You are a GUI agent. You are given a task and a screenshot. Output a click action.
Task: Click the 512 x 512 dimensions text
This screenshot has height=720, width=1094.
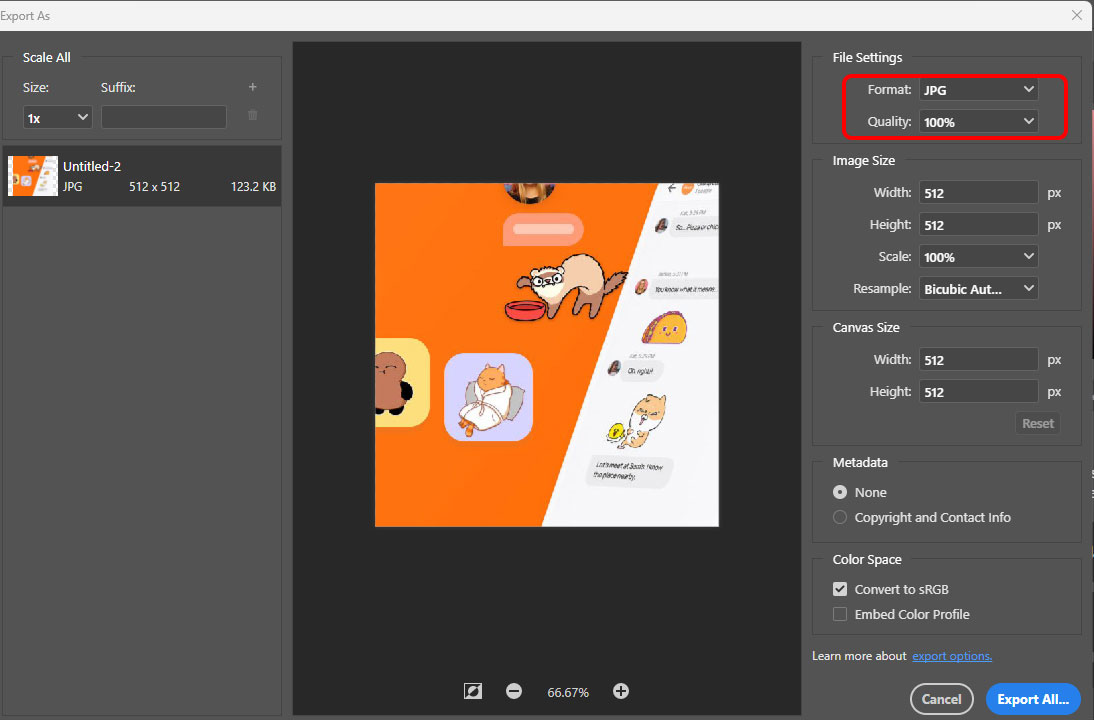tap(154, 186)
